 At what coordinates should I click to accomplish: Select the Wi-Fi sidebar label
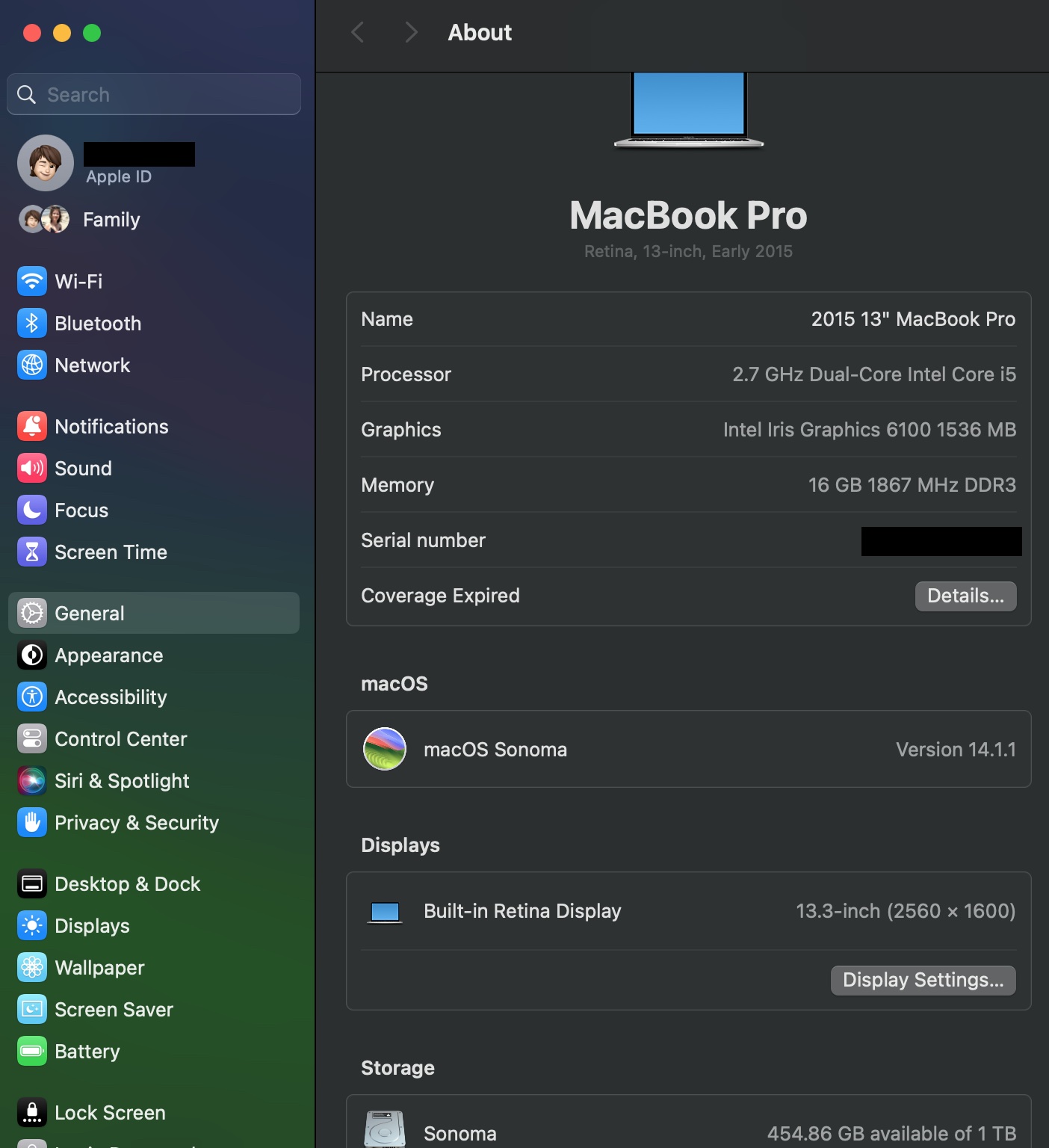[78, 282]
